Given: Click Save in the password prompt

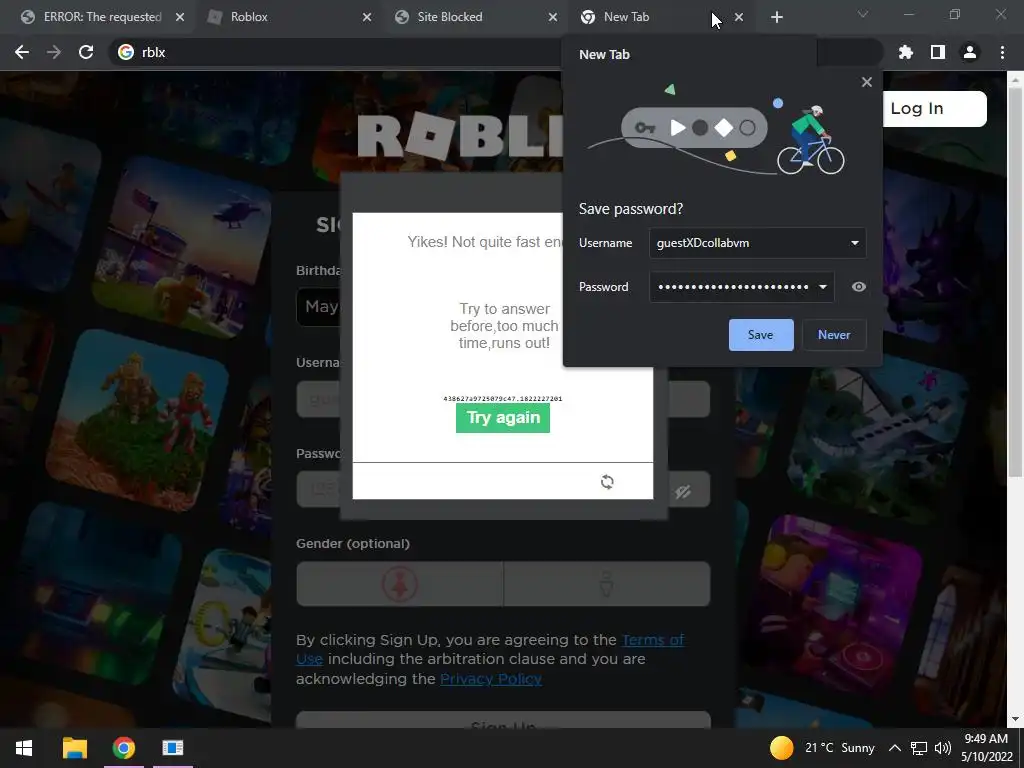Looking at the screenshot, I should [761, 334].
